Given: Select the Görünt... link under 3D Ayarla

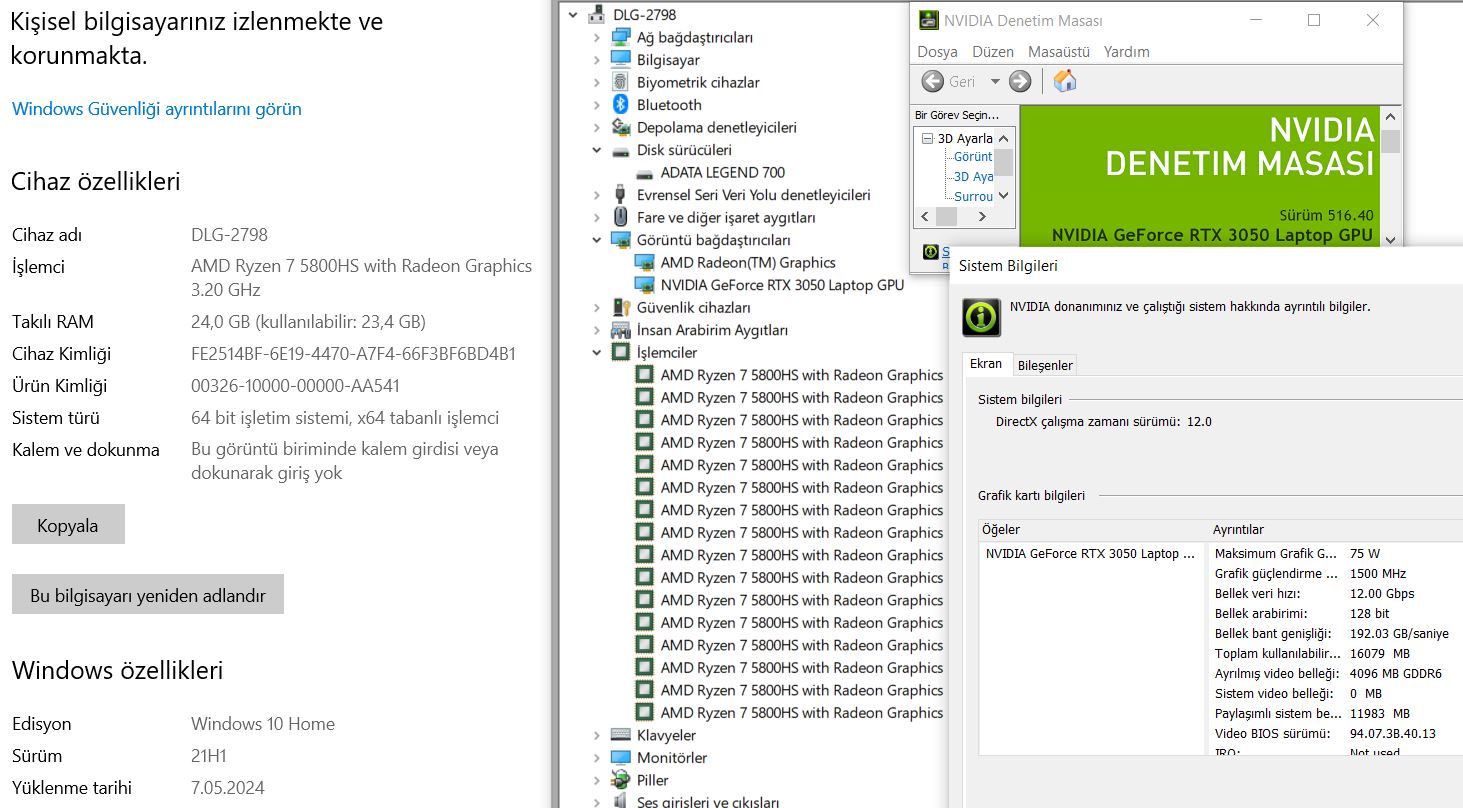Looking at the screenshot, I should coord(973,157).
